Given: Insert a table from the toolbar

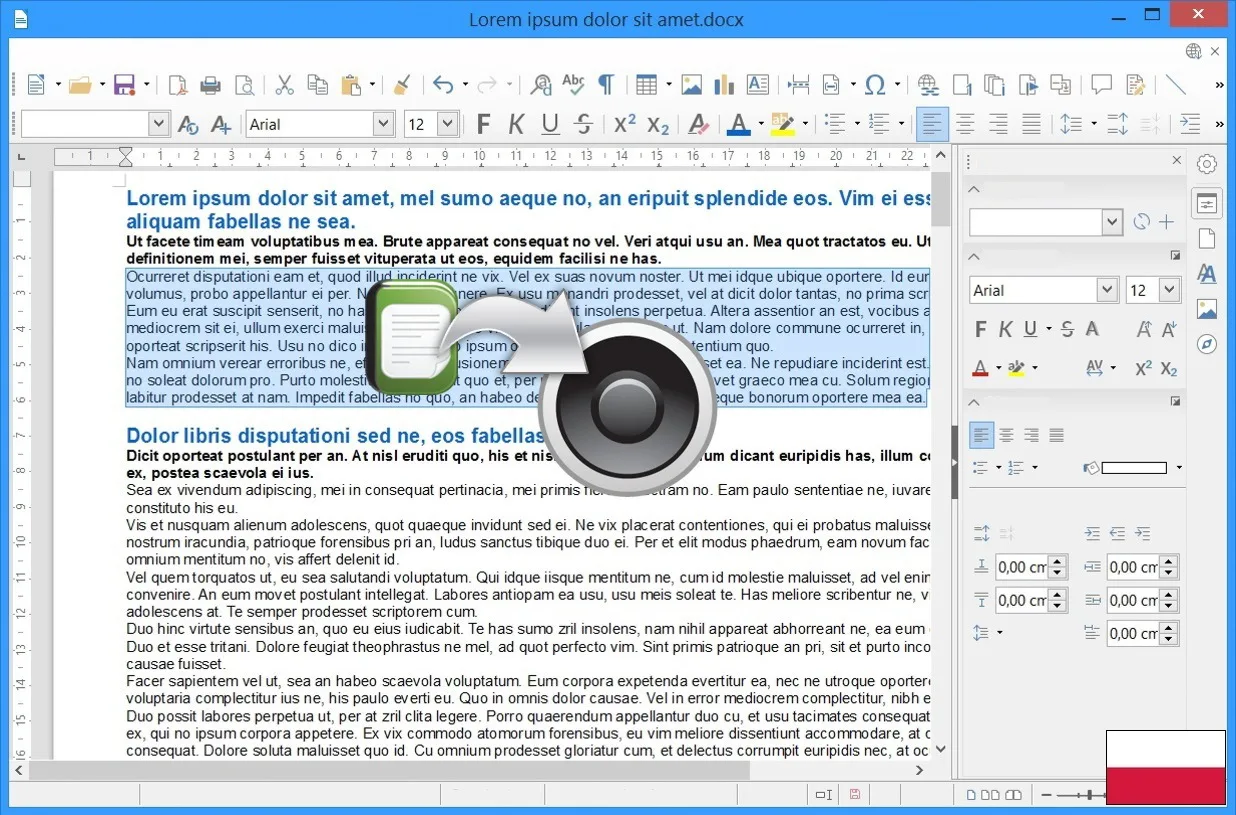Looking at the screenshot, I should (x=646, y=85).
